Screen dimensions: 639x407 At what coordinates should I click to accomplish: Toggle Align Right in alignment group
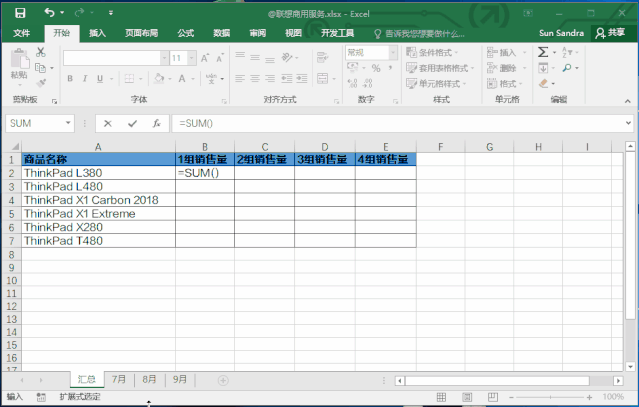[x=270, y=78]
